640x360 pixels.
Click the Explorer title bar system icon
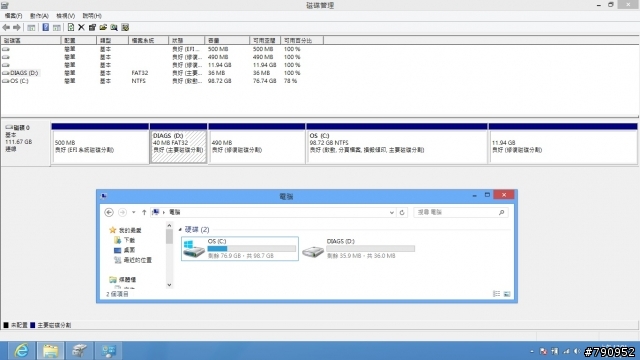point(104,196)
